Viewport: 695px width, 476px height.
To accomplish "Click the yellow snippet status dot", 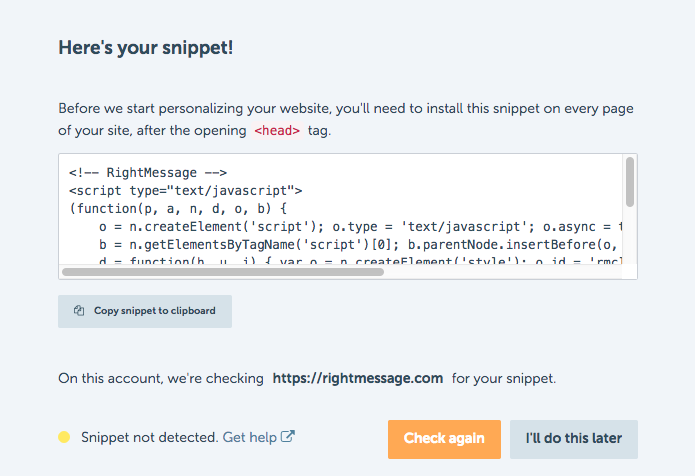I will (x=64, y=437).
